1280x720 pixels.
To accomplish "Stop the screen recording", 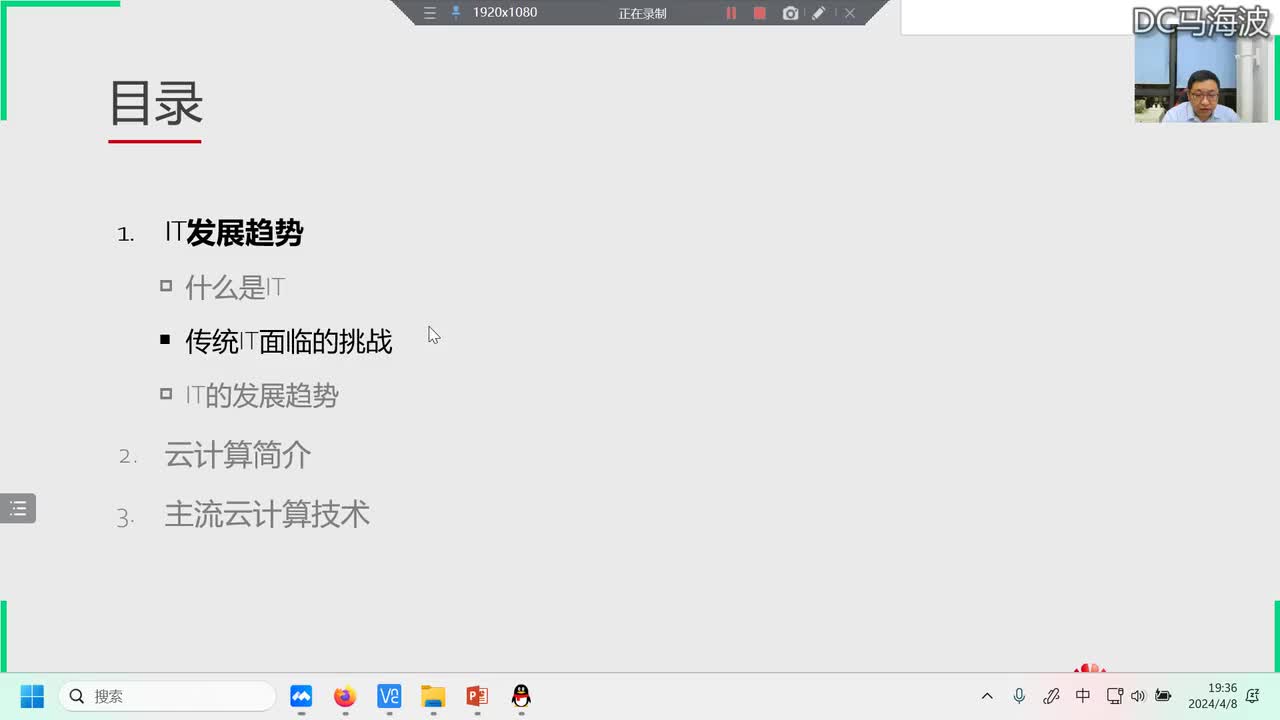I will pyautogui.click(x=760, y=13).
